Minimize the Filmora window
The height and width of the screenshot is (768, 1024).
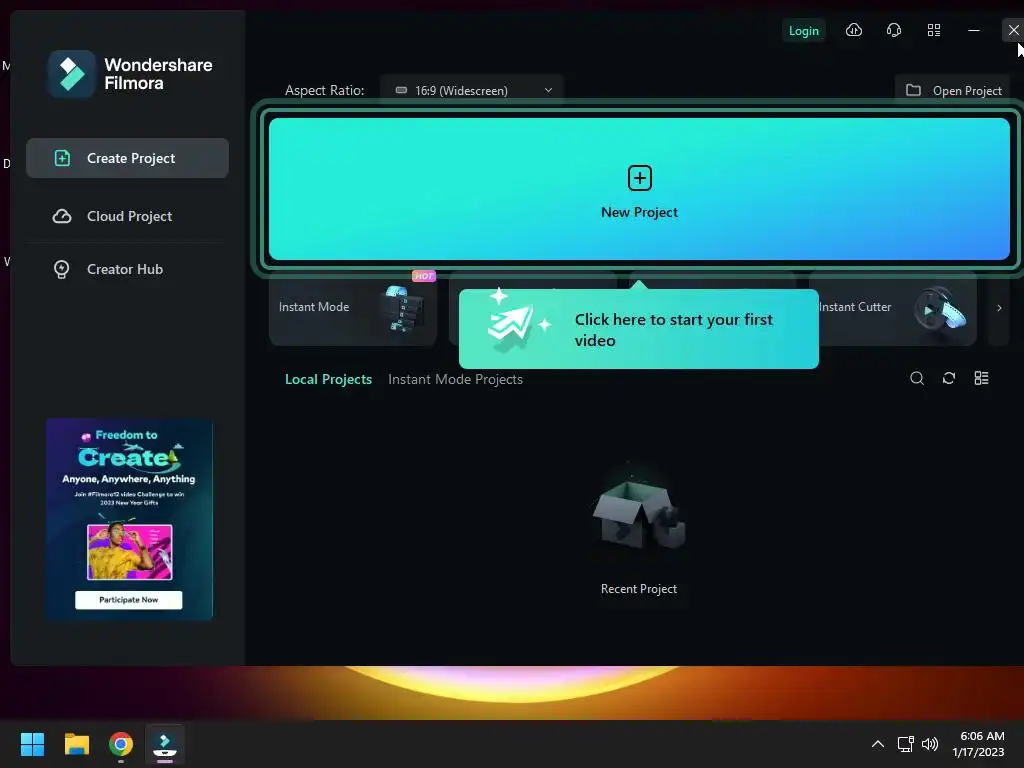pos(974,30)
